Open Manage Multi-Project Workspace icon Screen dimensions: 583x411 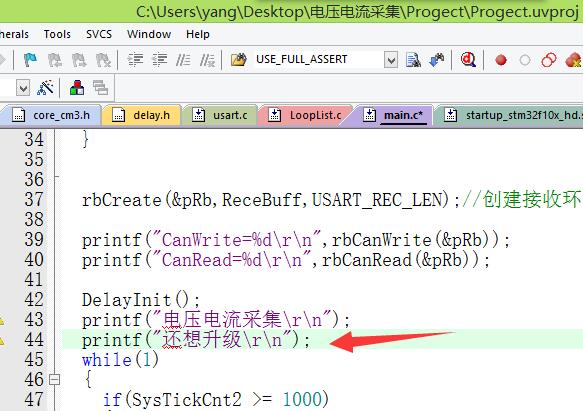click(x=100, y=88)
